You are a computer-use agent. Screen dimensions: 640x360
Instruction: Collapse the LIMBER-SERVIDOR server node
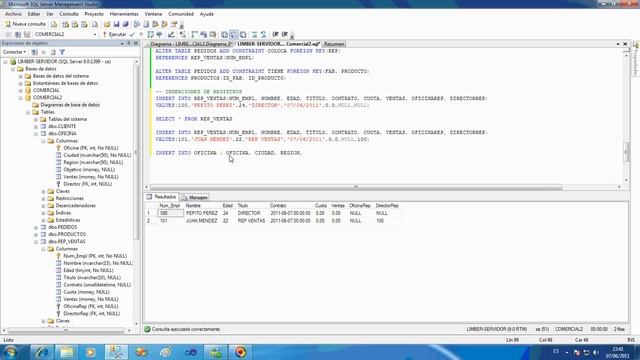(x=6, y=62)
